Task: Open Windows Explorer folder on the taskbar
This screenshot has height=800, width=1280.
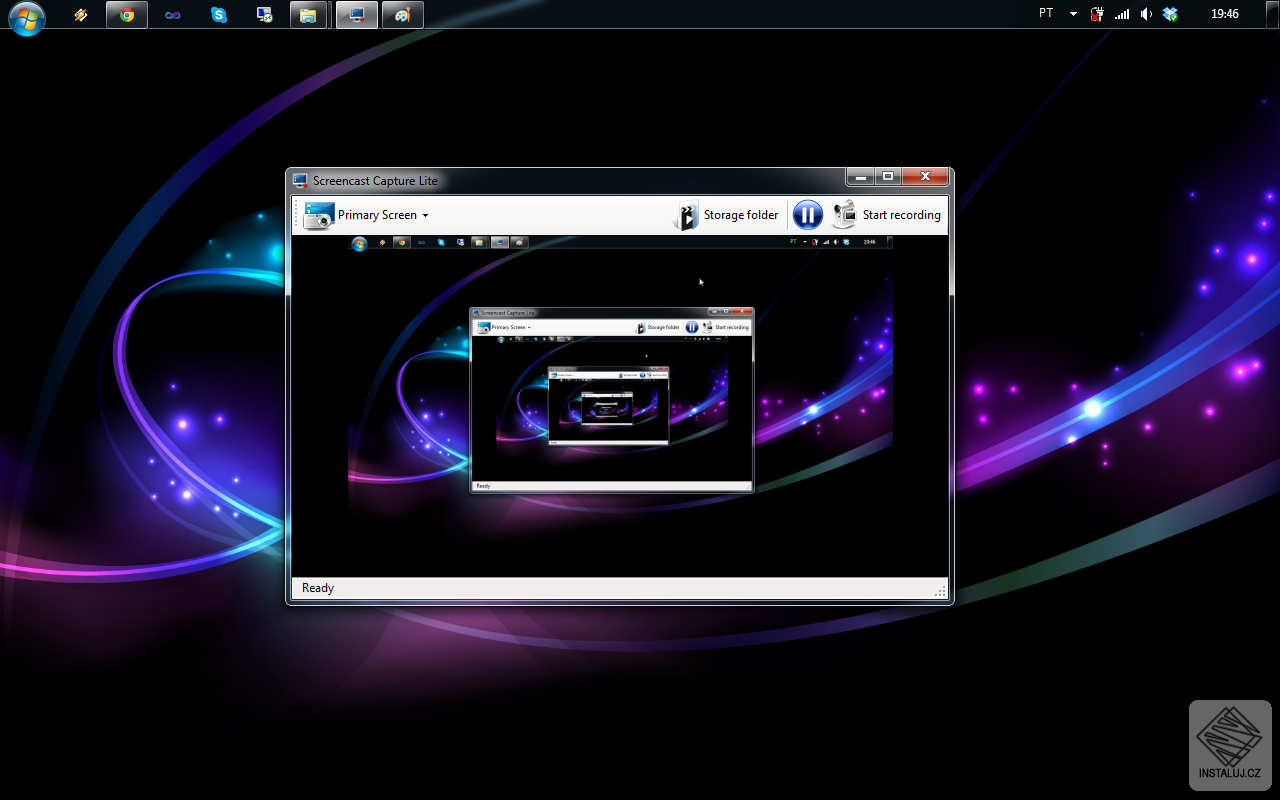Action: point(309,14)
